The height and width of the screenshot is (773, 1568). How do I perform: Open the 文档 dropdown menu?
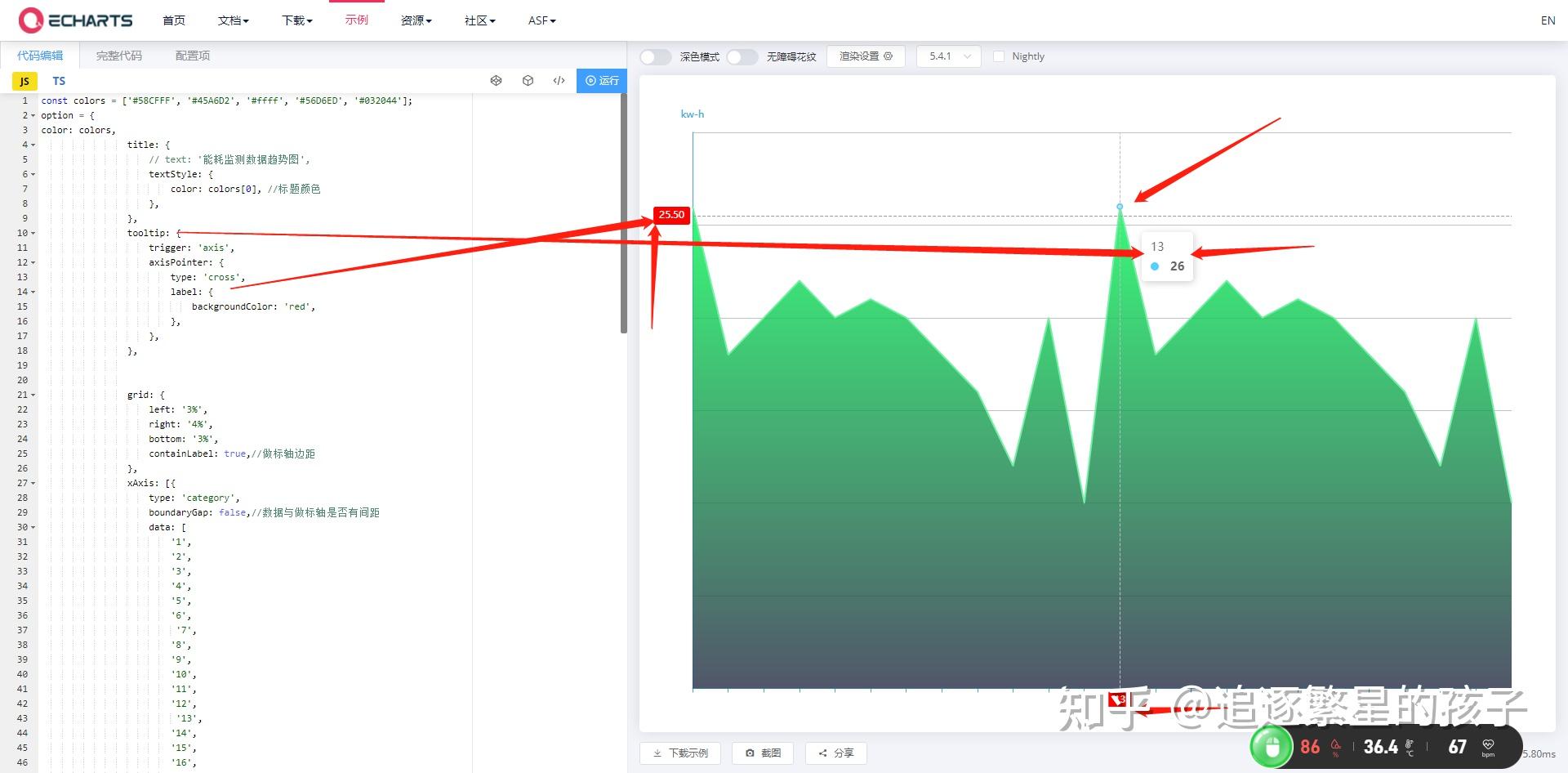pyautogui.click(x=234, y=20)
